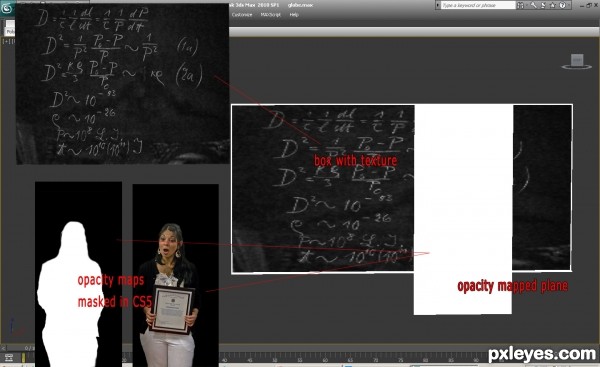Select the white opacity mapped plane in the viewport
The image size is (600, 367).
coord(463,209)
